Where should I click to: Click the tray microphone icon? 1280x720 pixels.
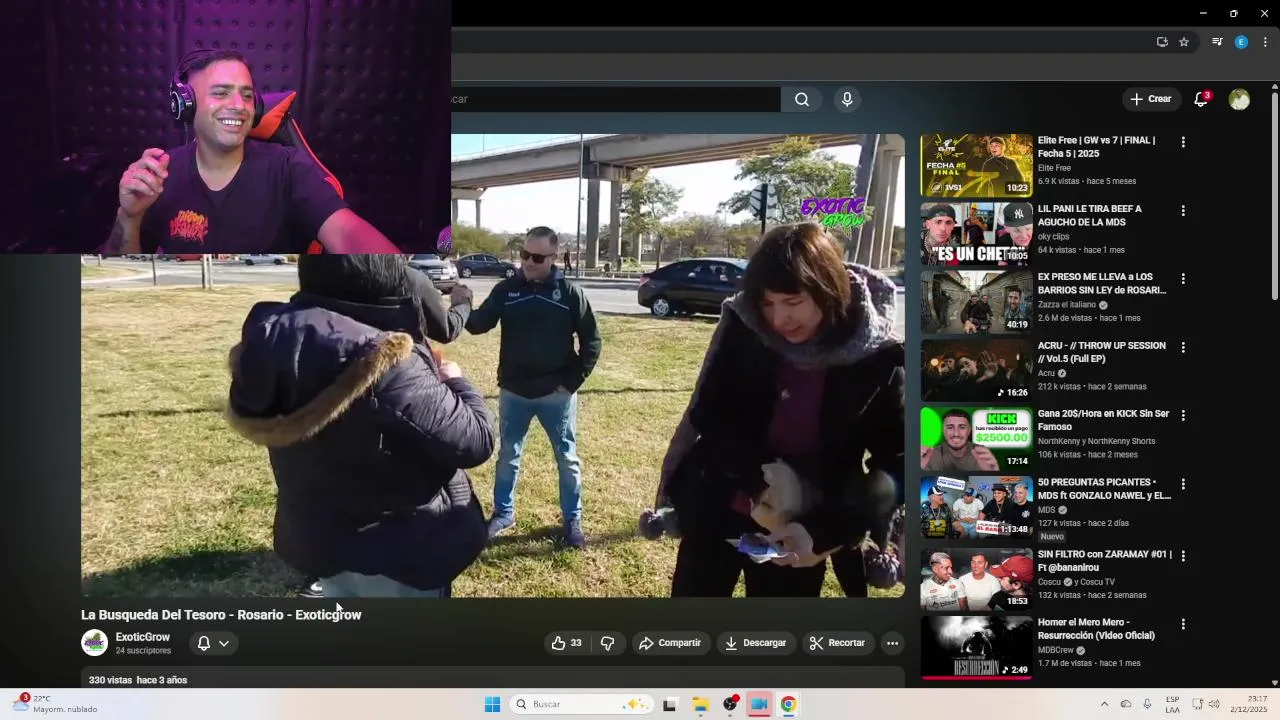coord(1147,704)
